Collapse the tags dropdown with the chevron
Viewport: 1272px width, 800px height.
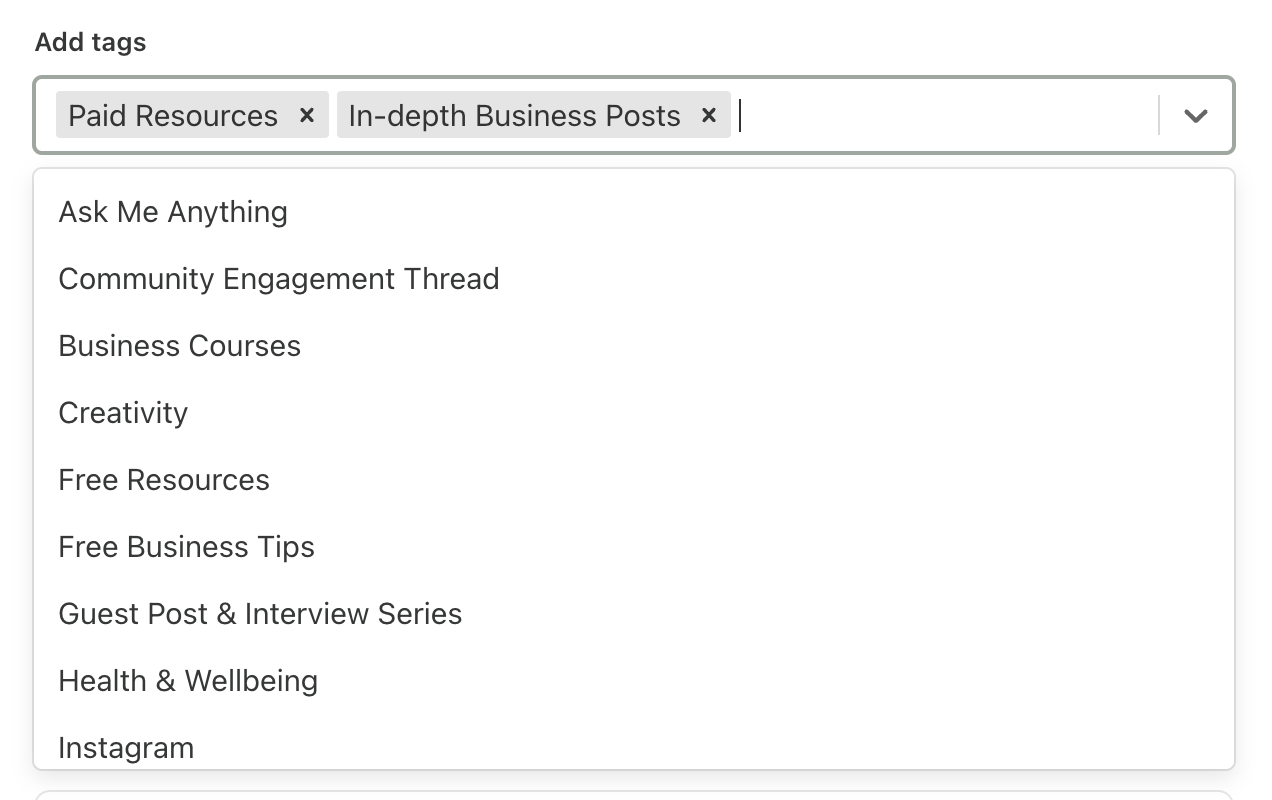[1194, 115]
